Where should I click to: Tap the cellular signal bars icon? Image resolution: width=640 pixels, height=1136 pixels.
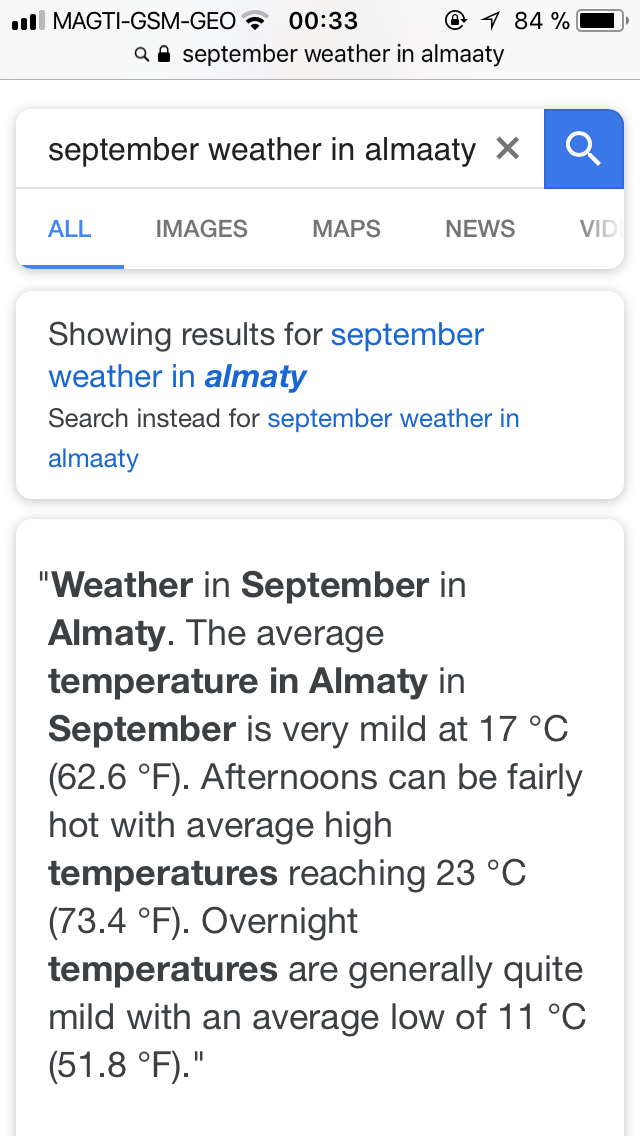[28, 20]
